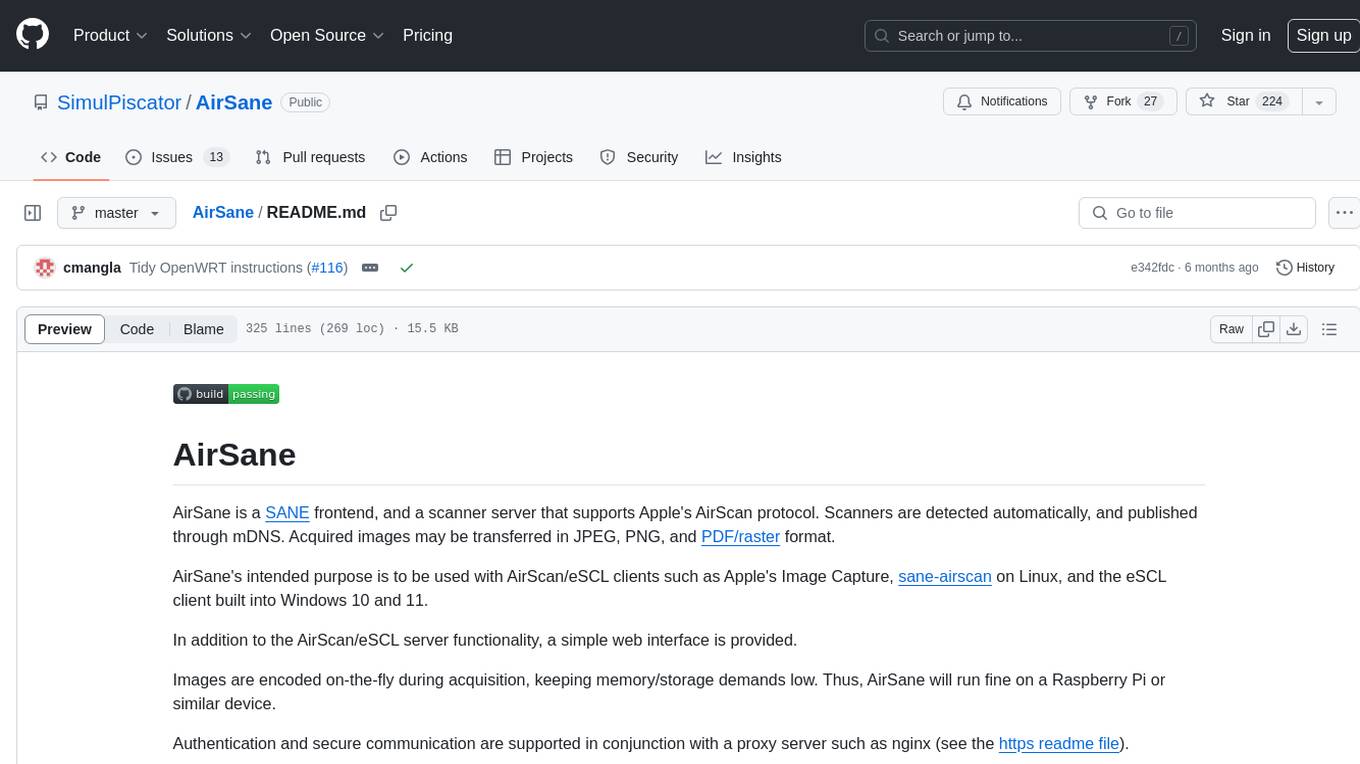The width and height of the screenshot is (1360, 764).
Task: Click the Notifications bell button
Action: [1002, 102]
